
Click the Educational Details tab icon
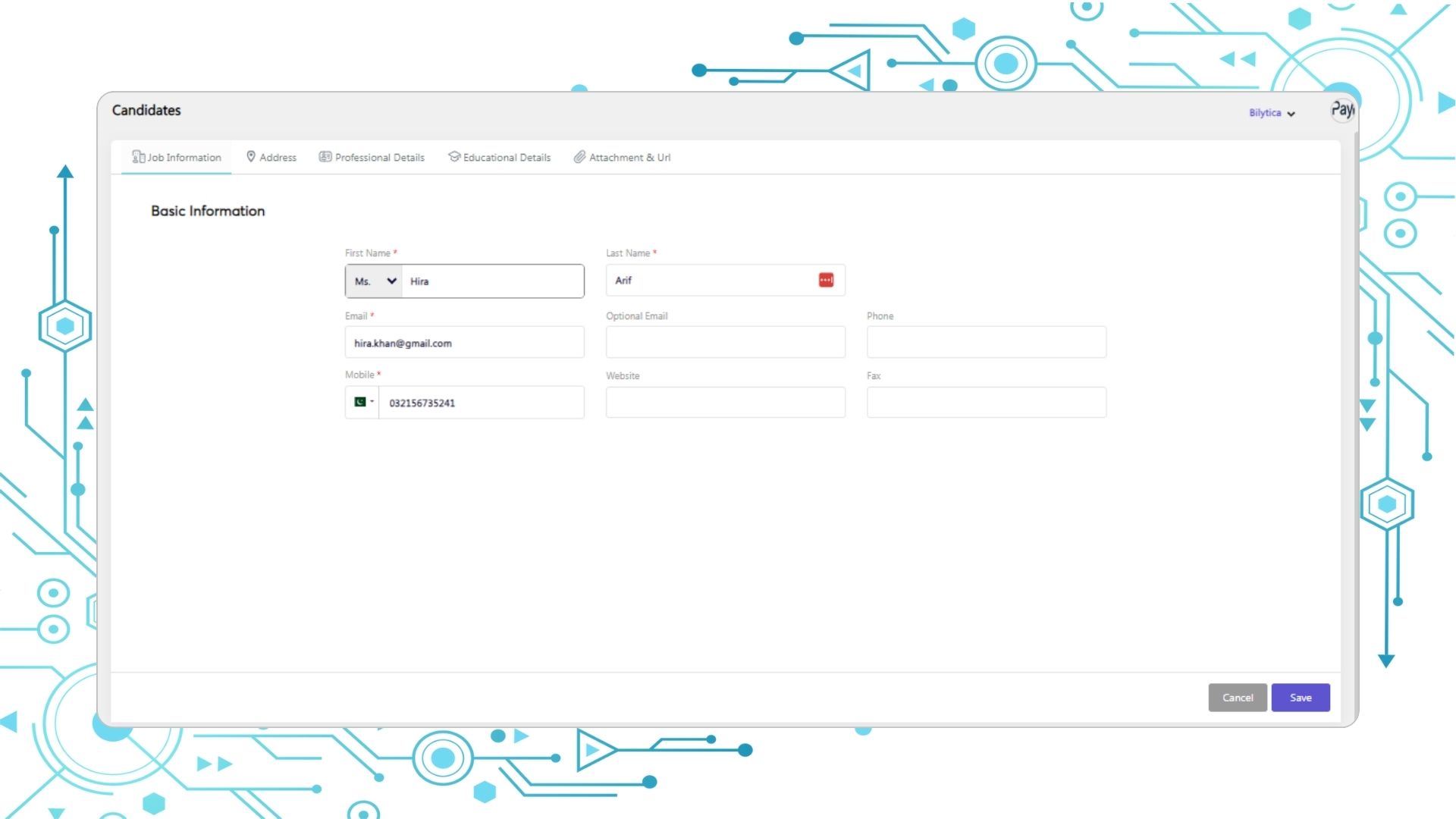click(453, 157)
